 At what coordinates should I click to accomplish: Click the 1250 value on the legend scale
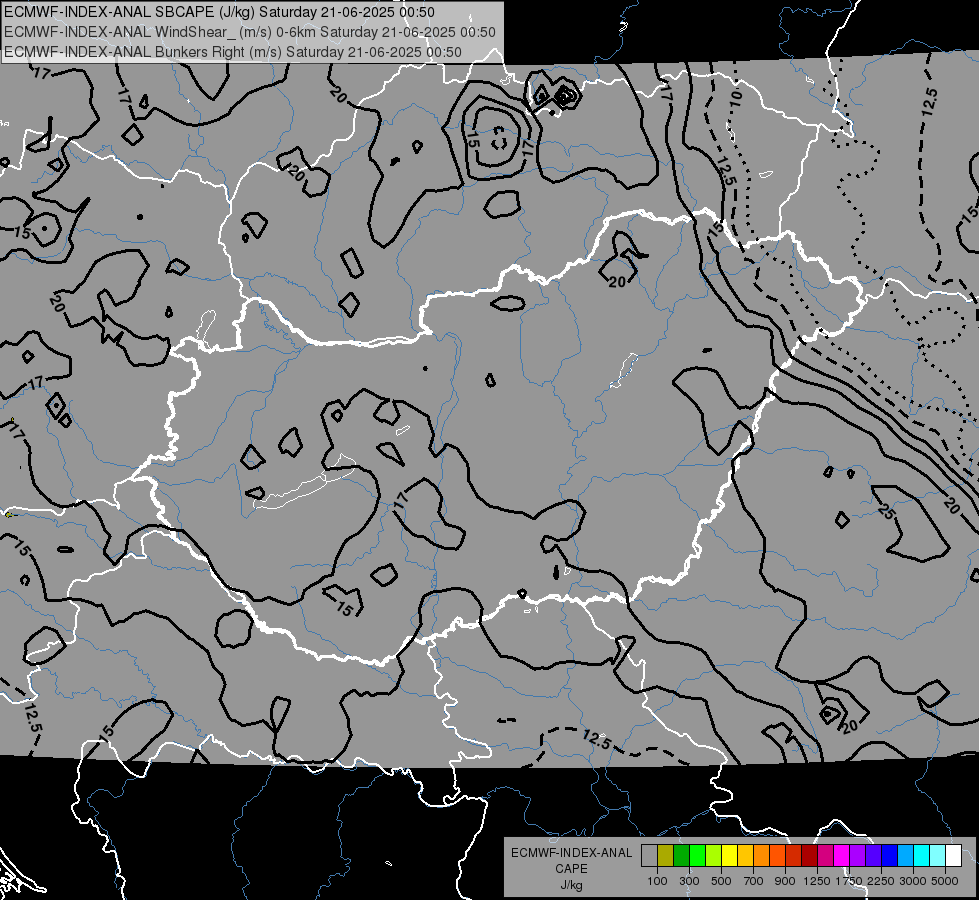point(817,881)
